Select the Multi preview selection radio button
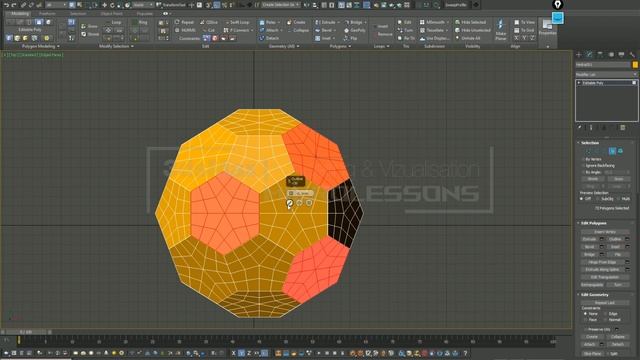The image size is (640, 360). [619, 199]
